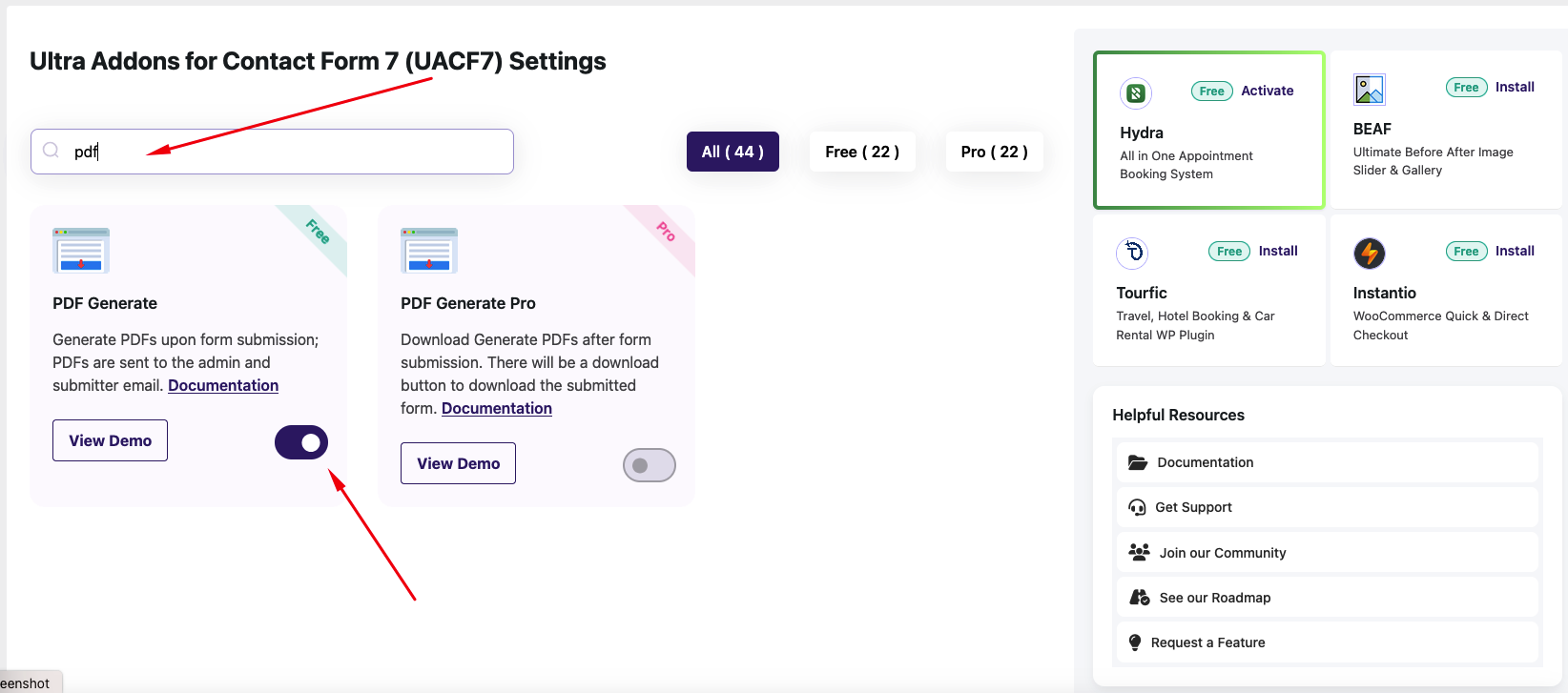Switch to the Pro ( 22 ) filter

tap(995, 152)
